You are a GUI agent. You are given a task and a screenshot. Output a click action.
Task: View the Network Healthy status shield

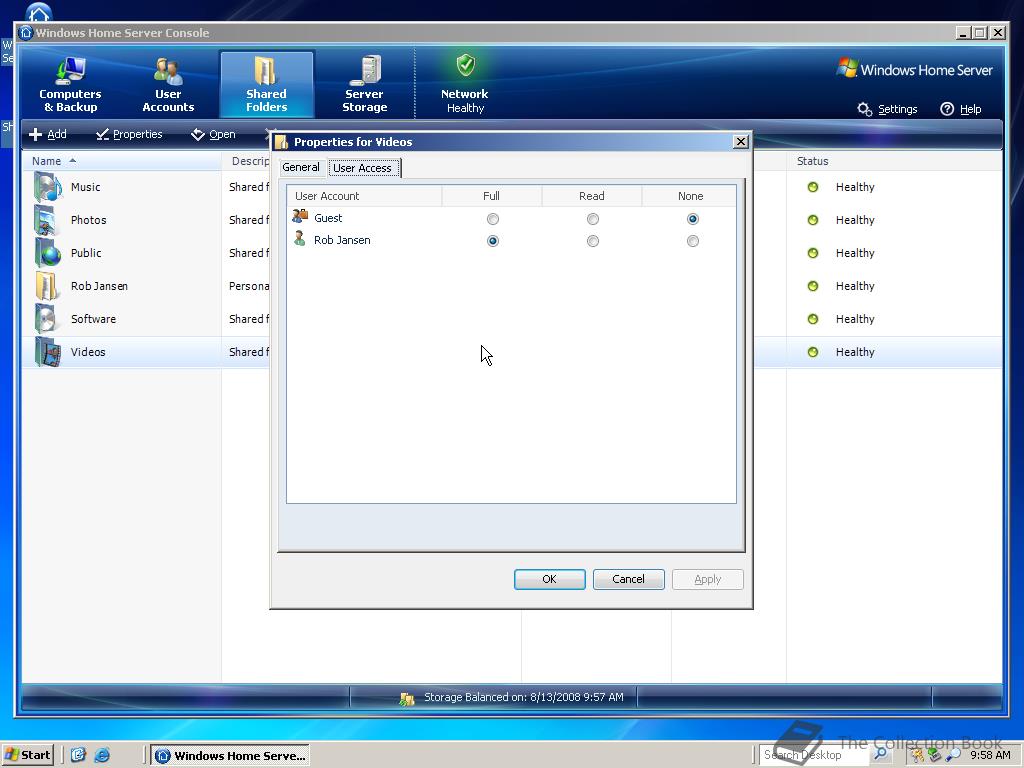tap(465, 66)
